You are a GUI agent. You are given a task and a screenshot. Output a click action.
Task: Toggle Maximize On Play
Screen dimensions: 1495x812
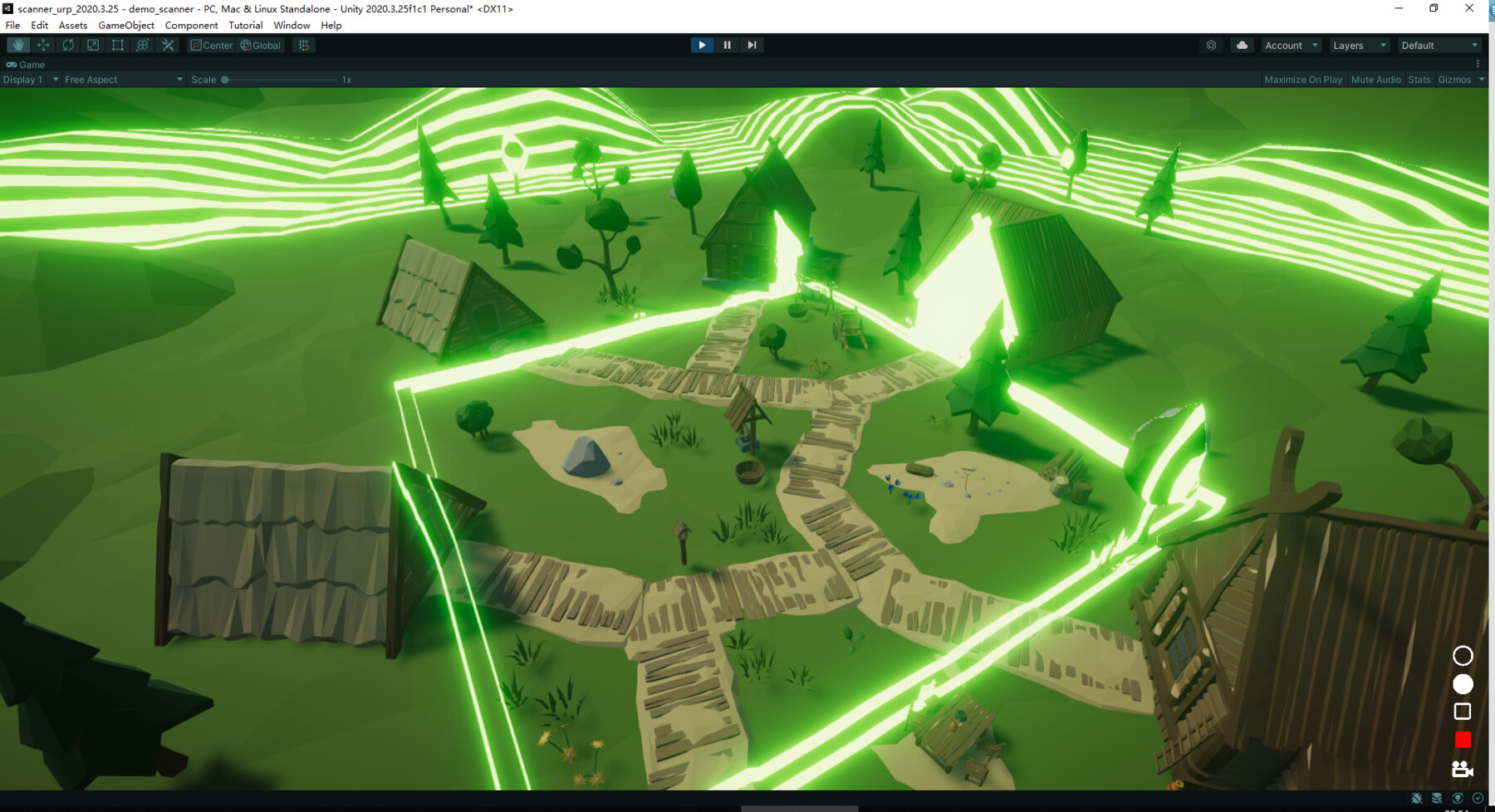1302,79
